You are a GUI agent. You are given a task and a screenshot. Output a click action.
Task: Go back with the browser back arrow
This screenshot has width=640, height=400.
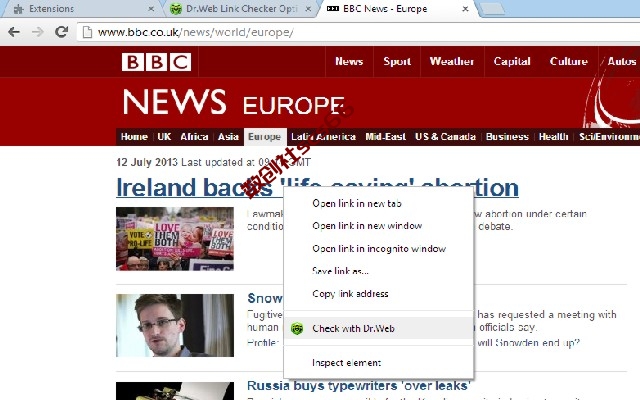(x=14, y=32)
